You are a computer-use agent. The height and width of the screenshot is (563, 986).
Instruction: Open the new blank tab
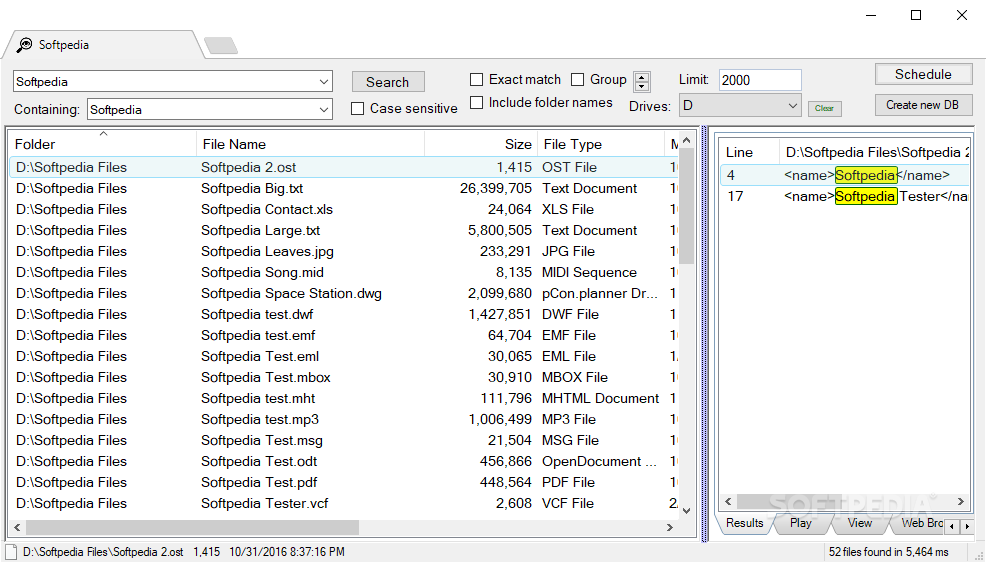click(x=221, y=45)
